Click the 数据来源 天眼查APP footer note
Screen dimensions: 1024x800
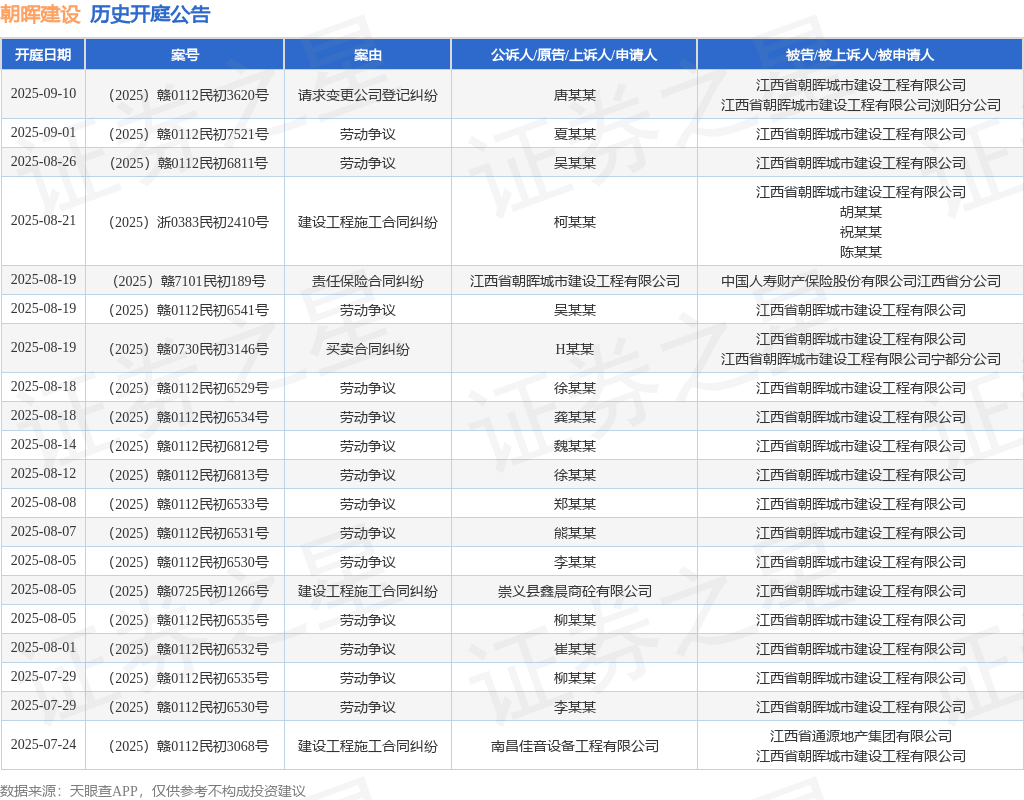[x=153, y=791]
